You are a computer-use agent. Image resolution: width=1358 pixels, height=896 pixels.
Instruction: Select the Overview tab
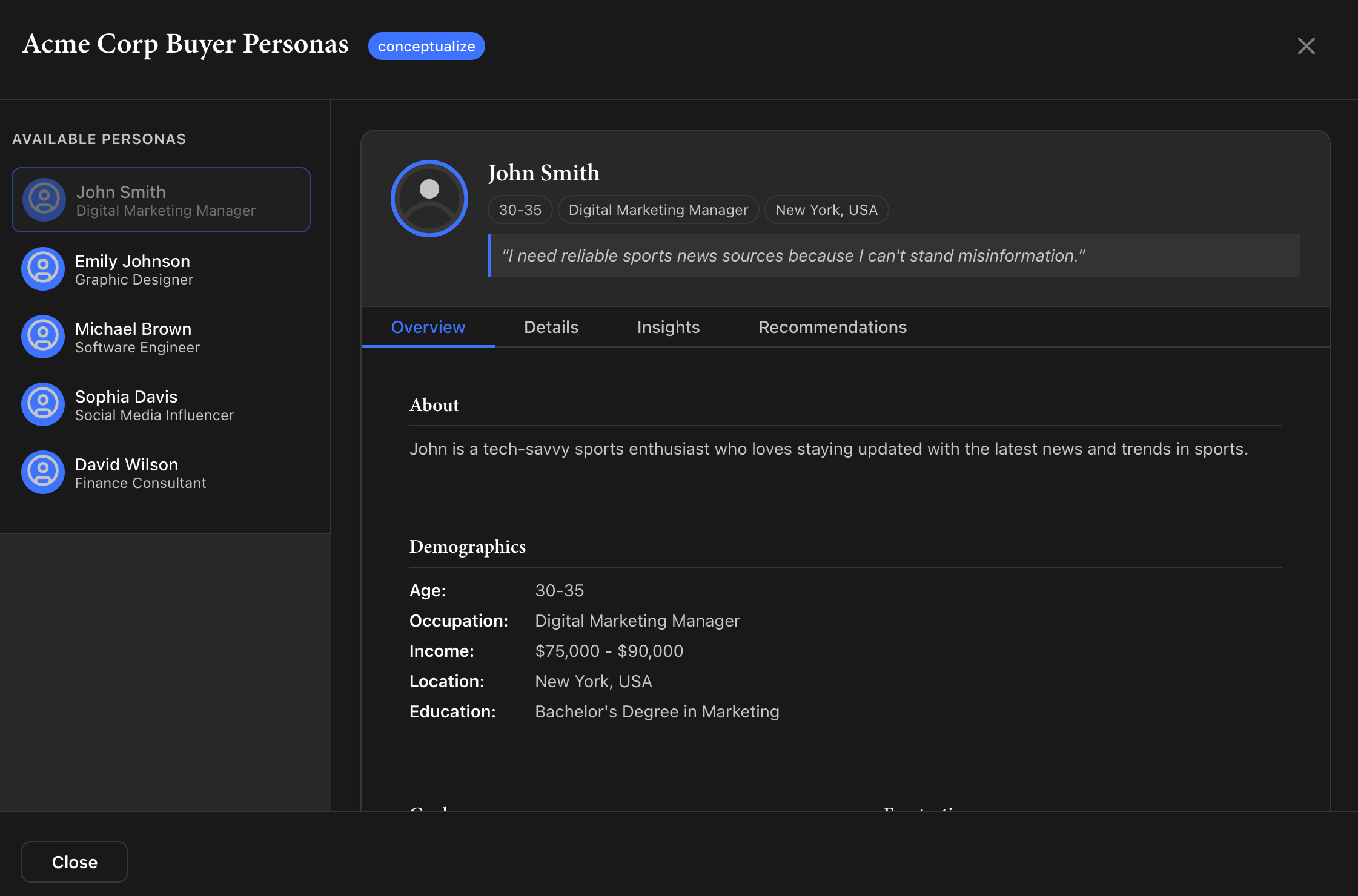[x=428, y=327]
